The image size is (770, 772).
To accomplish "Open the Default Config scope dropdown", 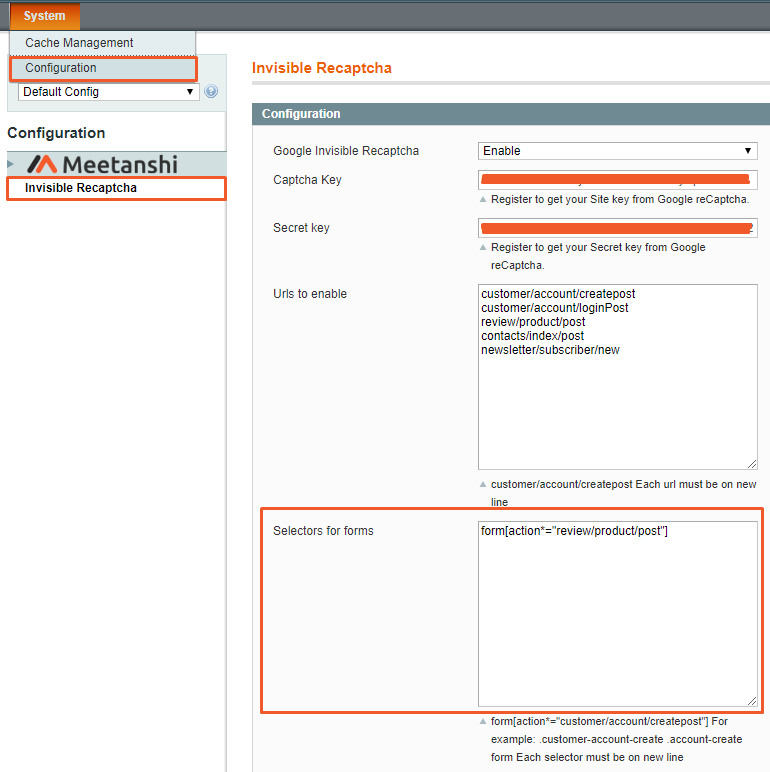I will point(108,92).
